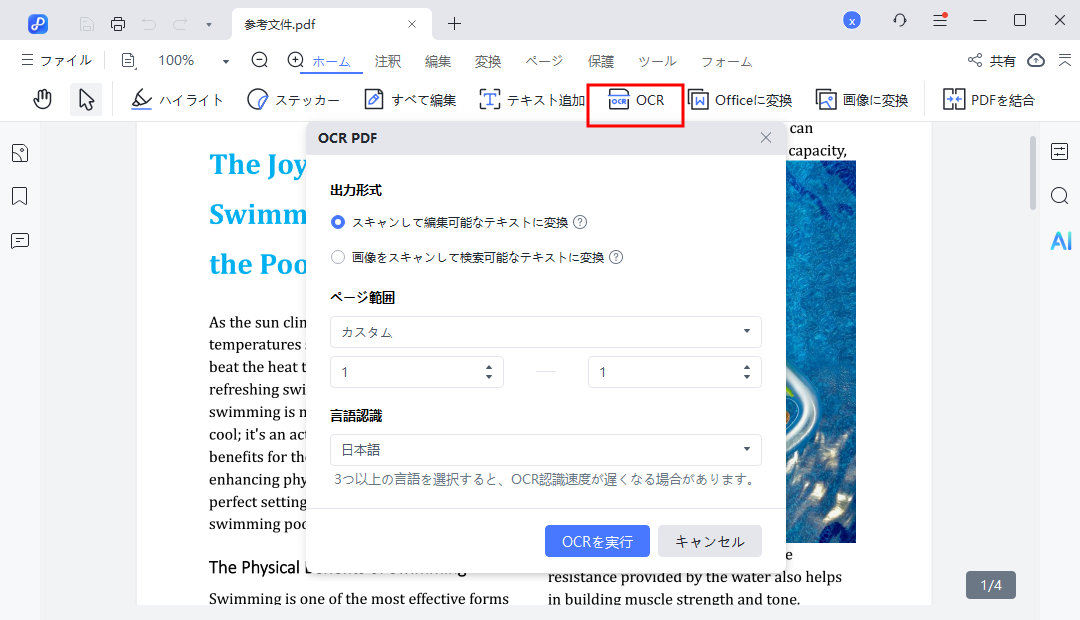Open the thumbnails panel in left sidebar
This screenshot has width=1080, height=620.
(20, 153)
